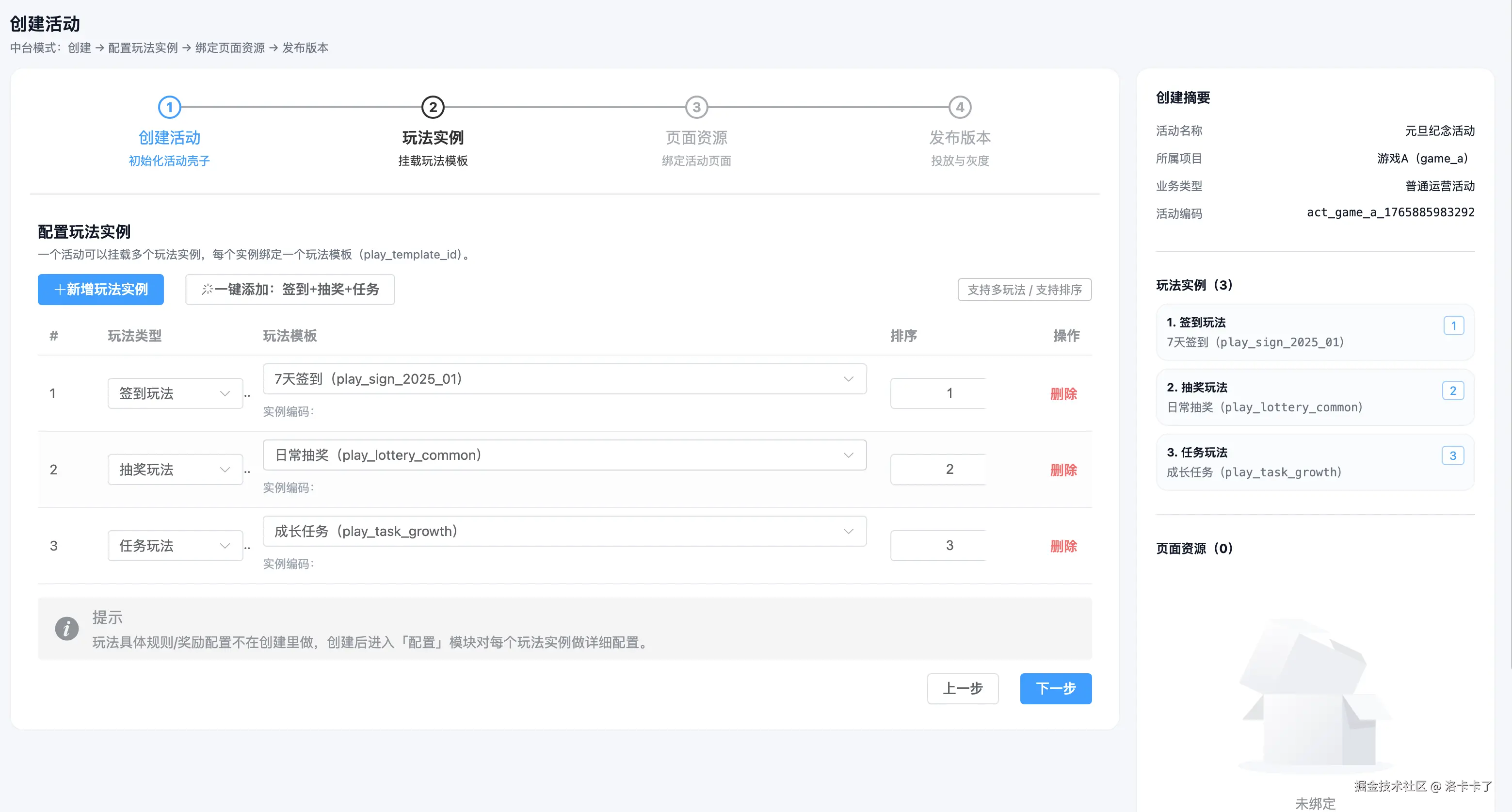The image size is (1512, 812).
Task: Click 一键添加 签到+抽奖+任务 button
Action: [290, 290]
